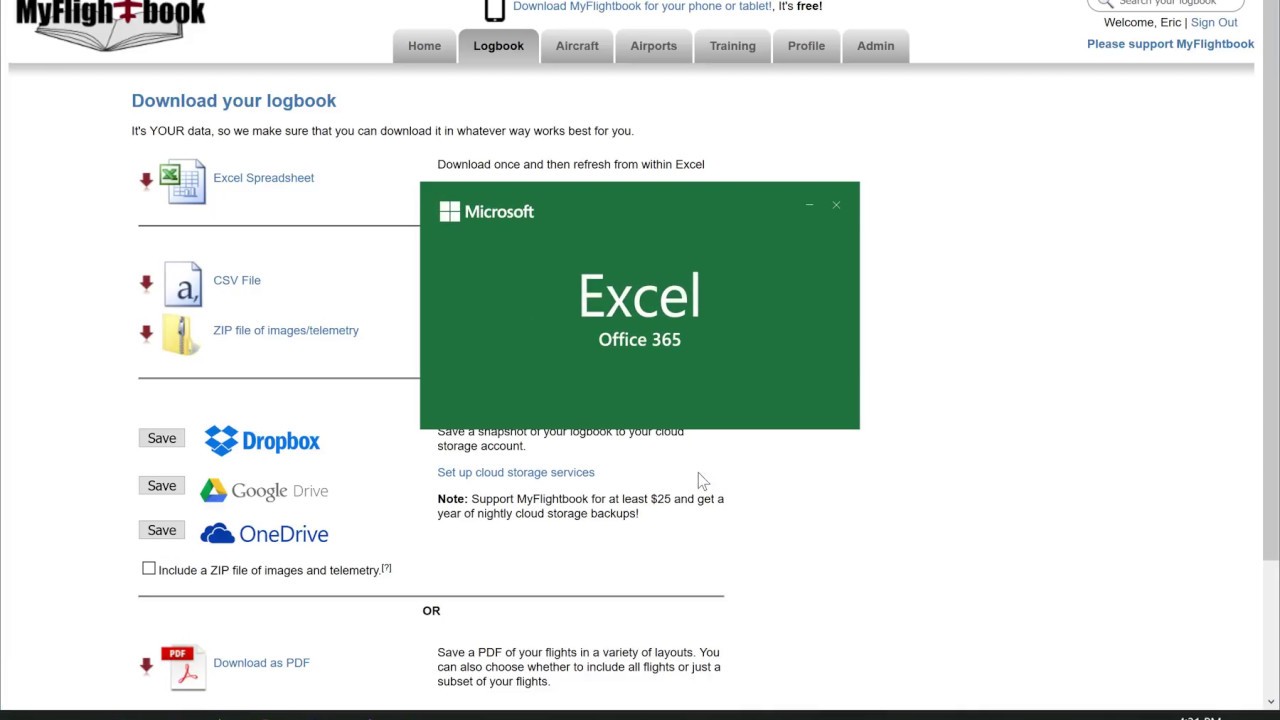Click the CSV File link
1280x720 pixels.
(236, 280)
